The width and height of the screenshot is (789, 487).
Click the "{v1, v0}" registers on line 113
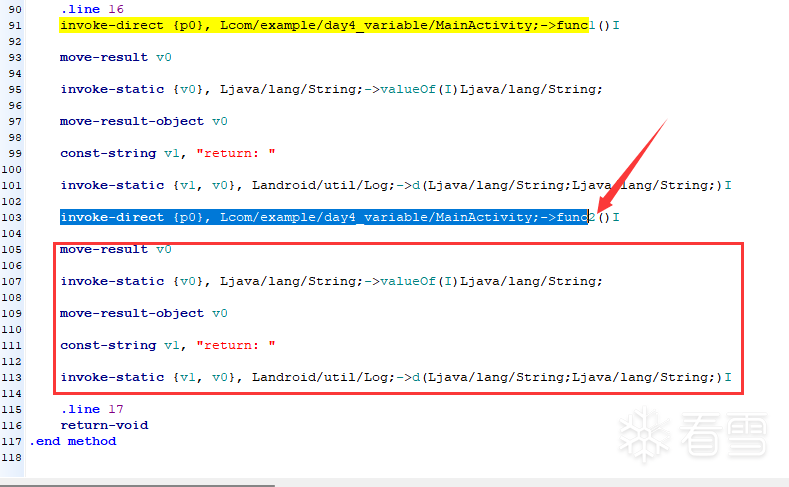(x=204, y=377)
